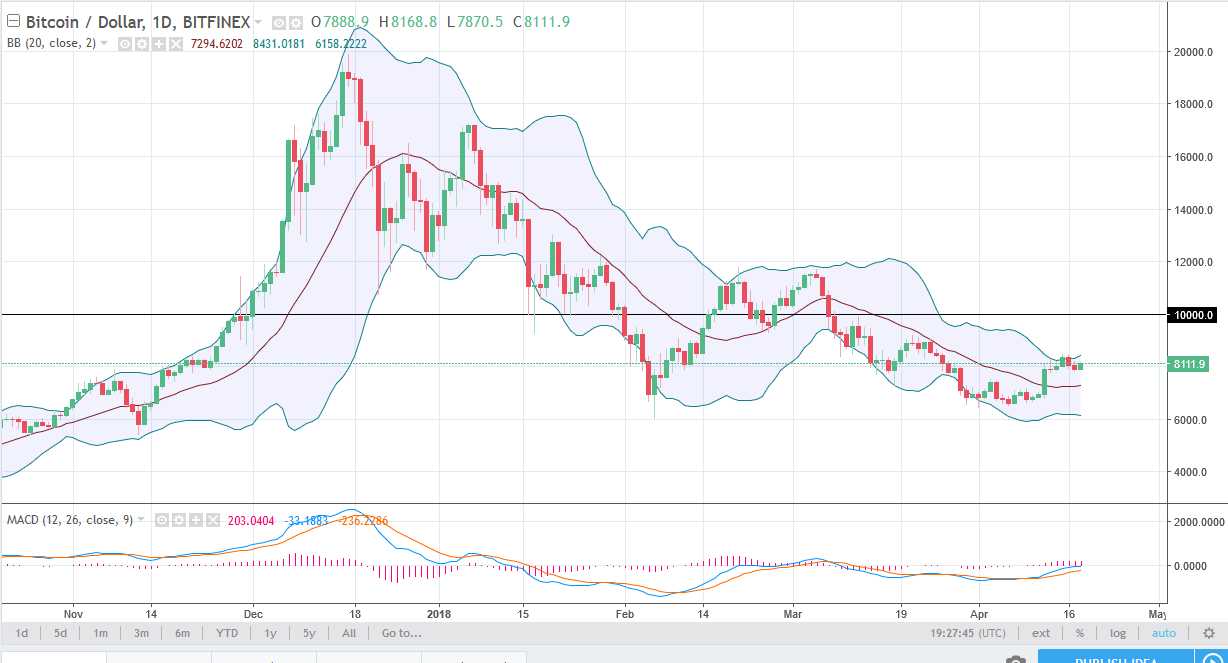Toggle extended hours with the ext button
Screen dimensions: 1228x663
coord(1041,633)
